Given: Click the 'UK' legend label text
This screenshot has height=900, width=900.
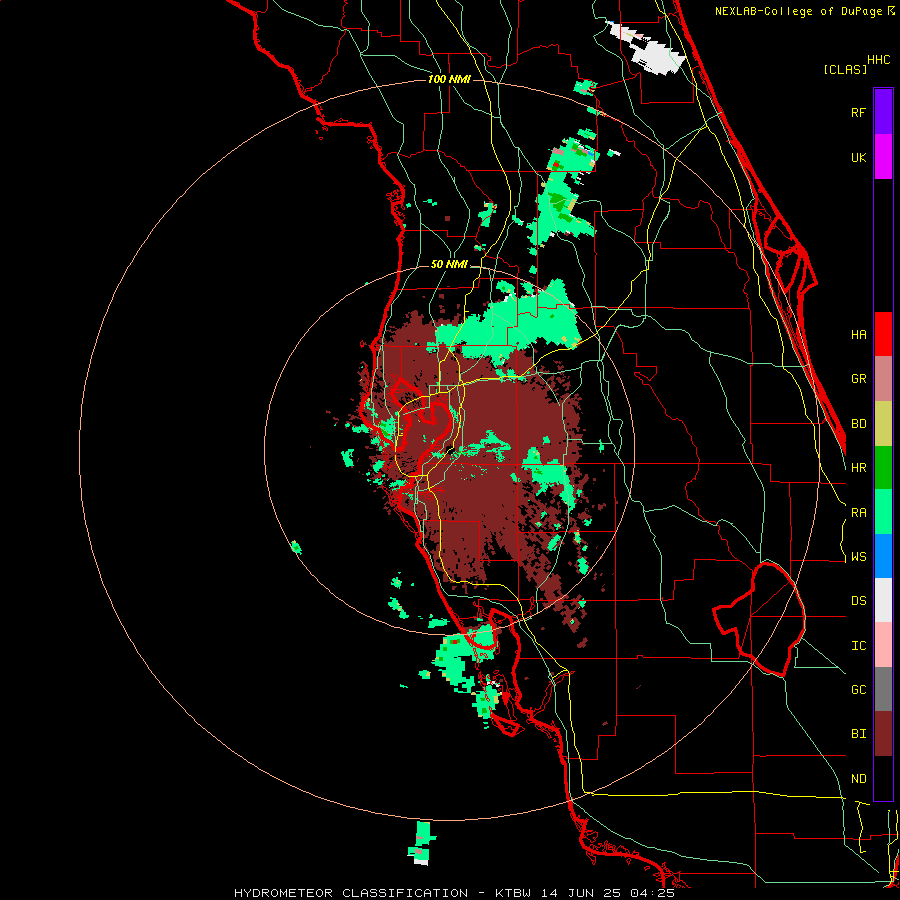Looking at the screenshot, I should pos(858,157).
